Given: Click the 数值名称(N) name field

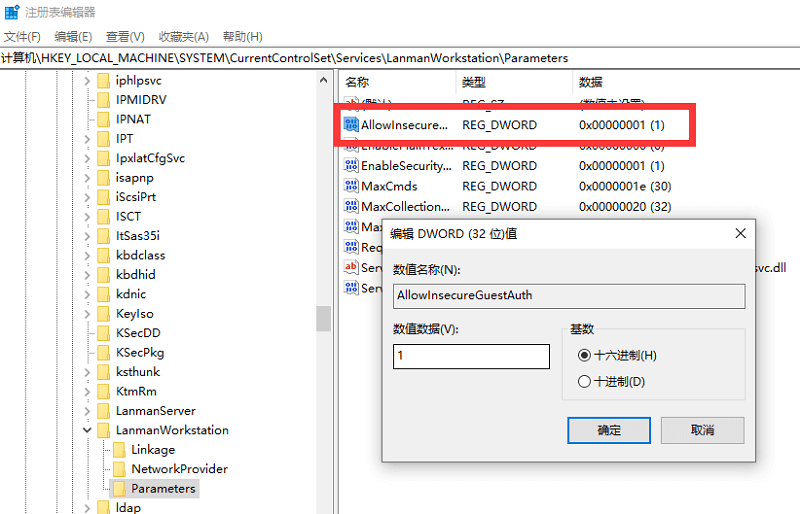Looking at the screenshot, I should point(569,296).
